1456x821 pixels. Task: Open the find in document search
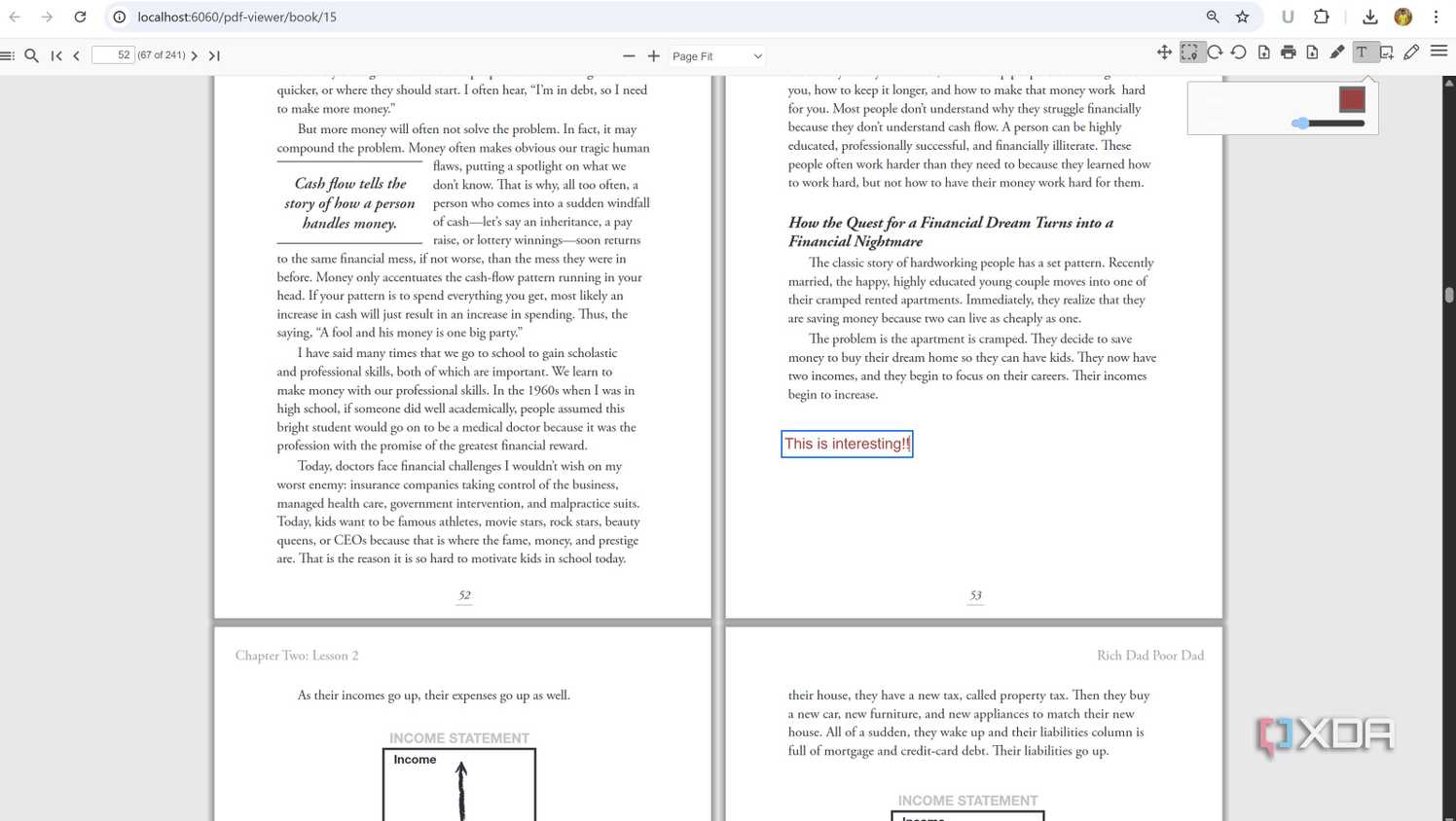(31, 55)
